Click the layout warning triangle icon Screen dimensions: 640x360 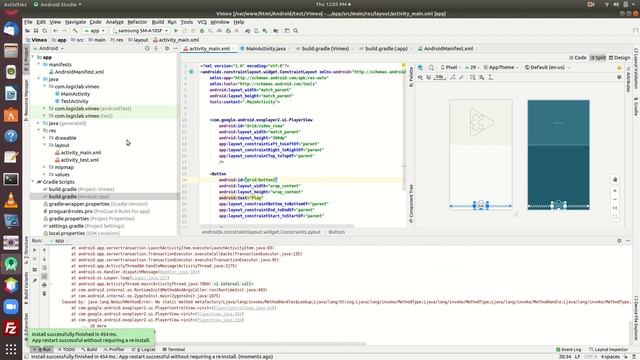point(619,67)
